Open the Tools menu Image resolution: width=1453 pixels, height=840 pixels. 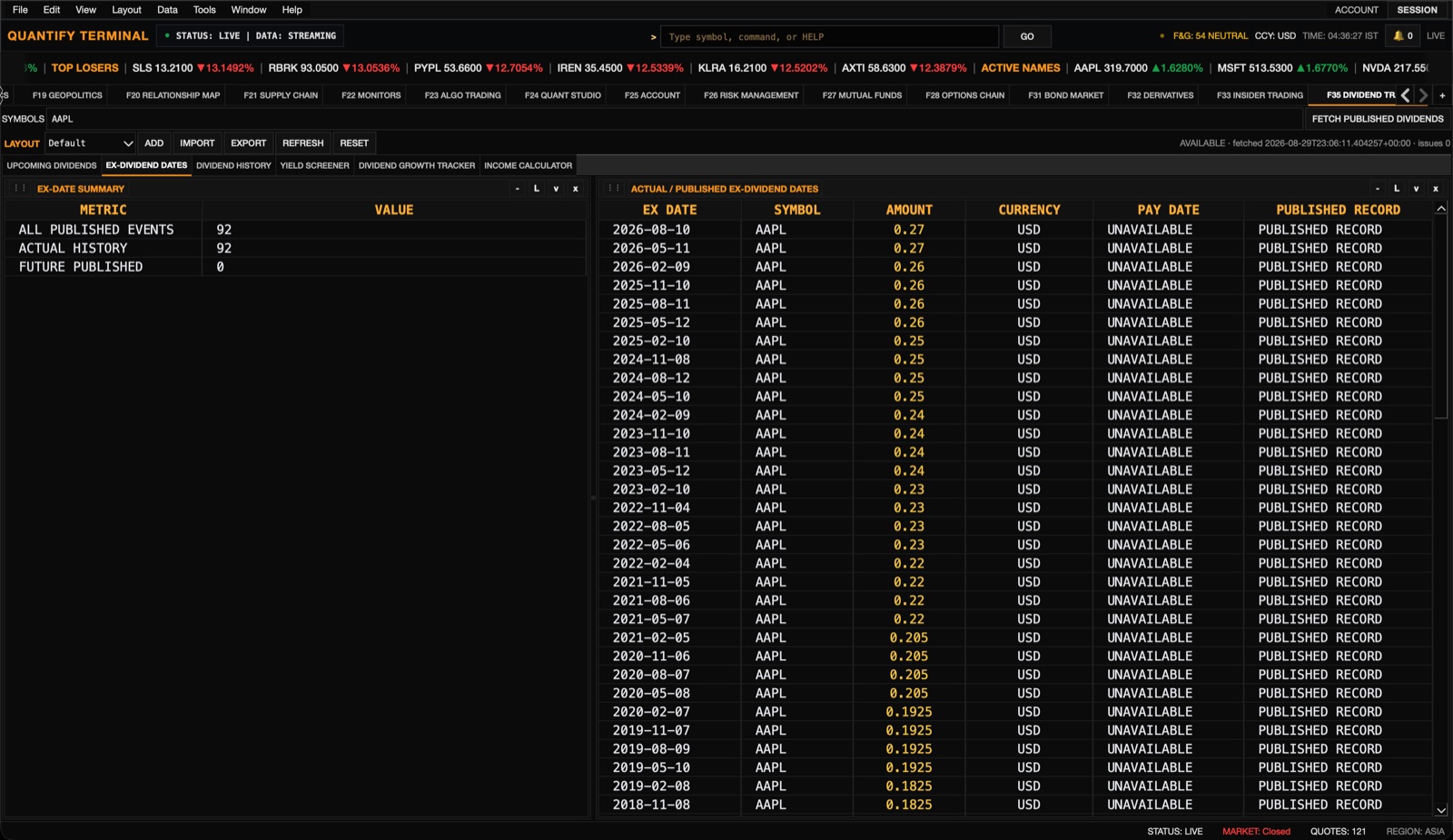(x=204, y=10)
